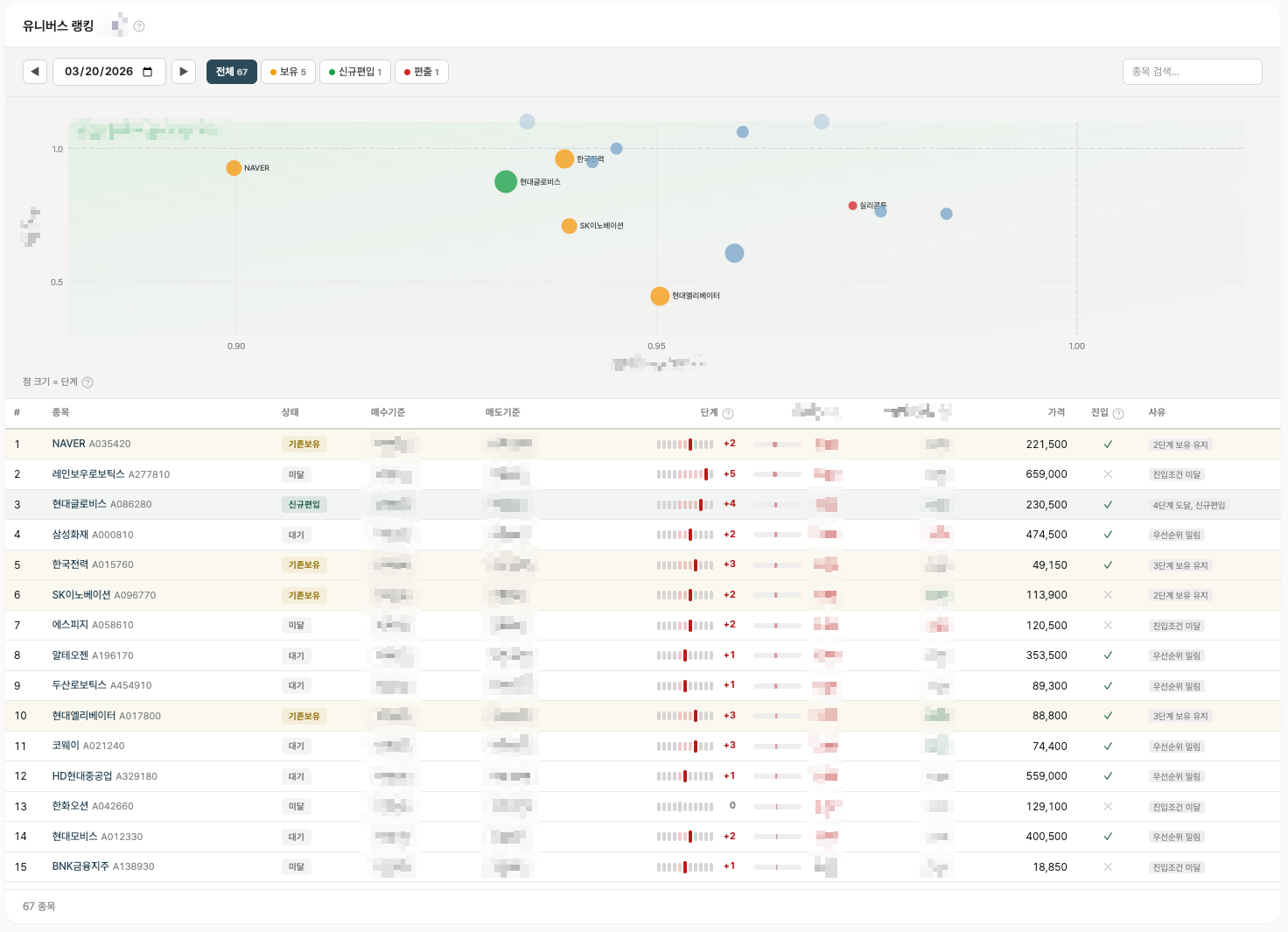1288x932 pixels.
Task: Open the calendar picker icon in date field
Action: [148, 72]
